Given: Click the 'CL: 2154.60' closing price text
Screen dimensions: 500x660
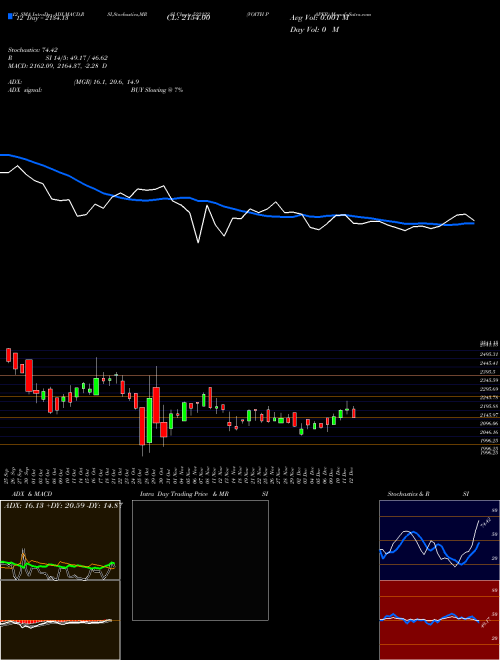Looking at the screenshot, I should (188, 17).
